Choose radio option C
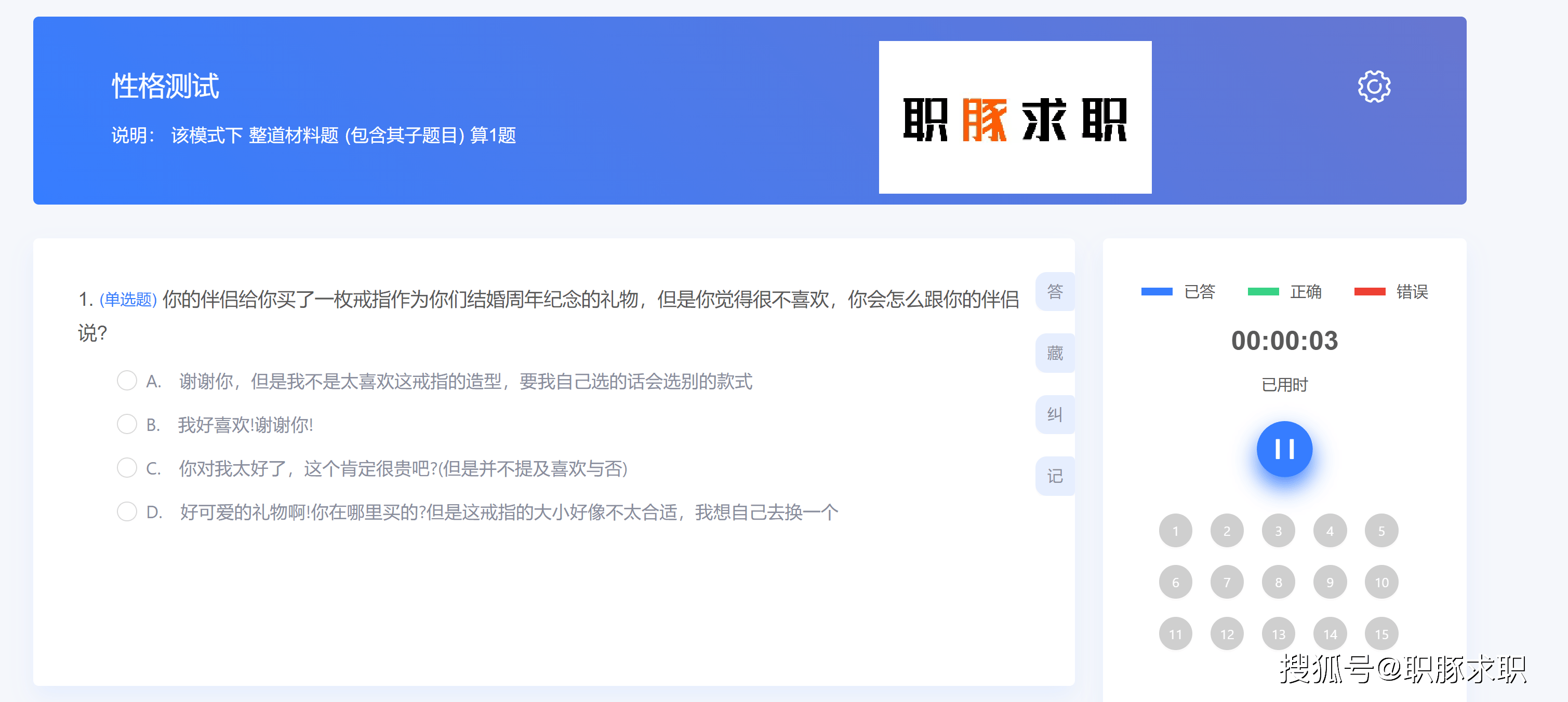 click(127, 468)
